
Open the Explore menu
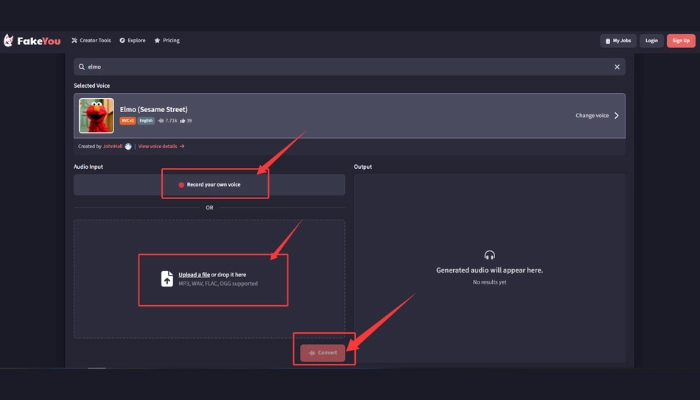pyautogui.click(x=133, y=40)
